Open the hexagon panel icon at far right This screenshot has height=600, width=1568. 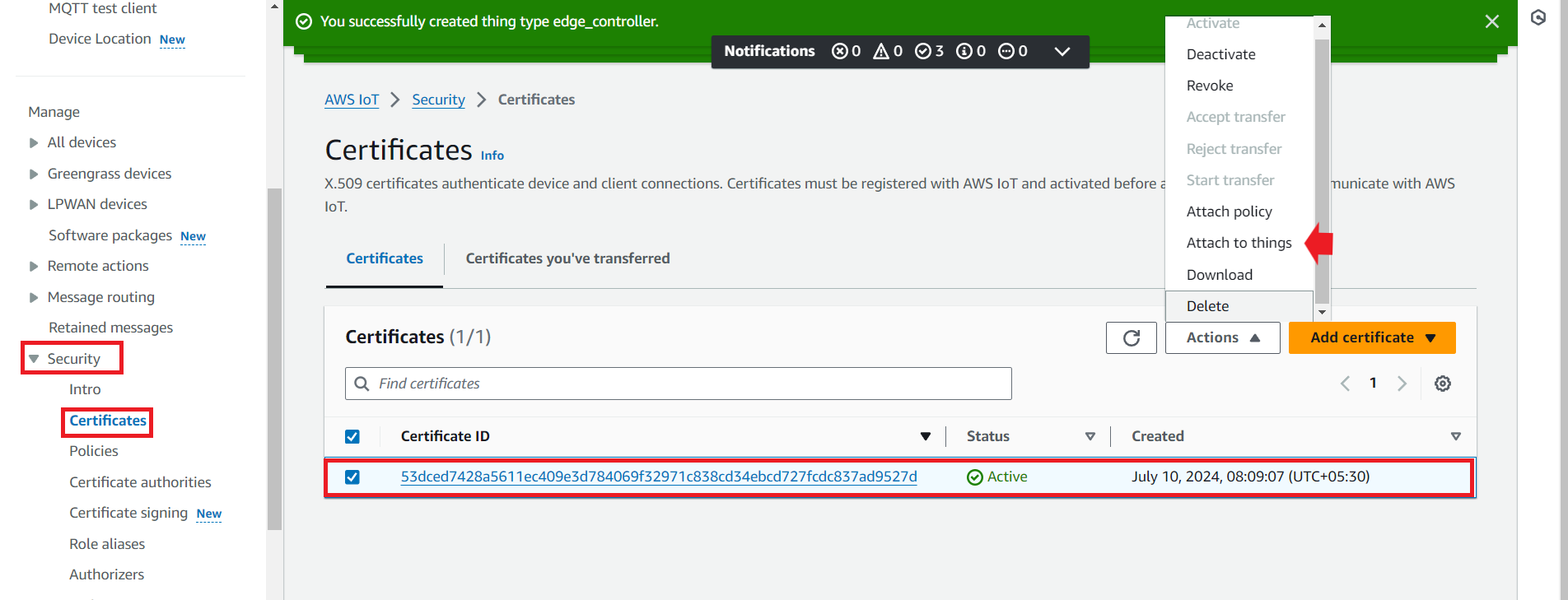[1538, 17]
